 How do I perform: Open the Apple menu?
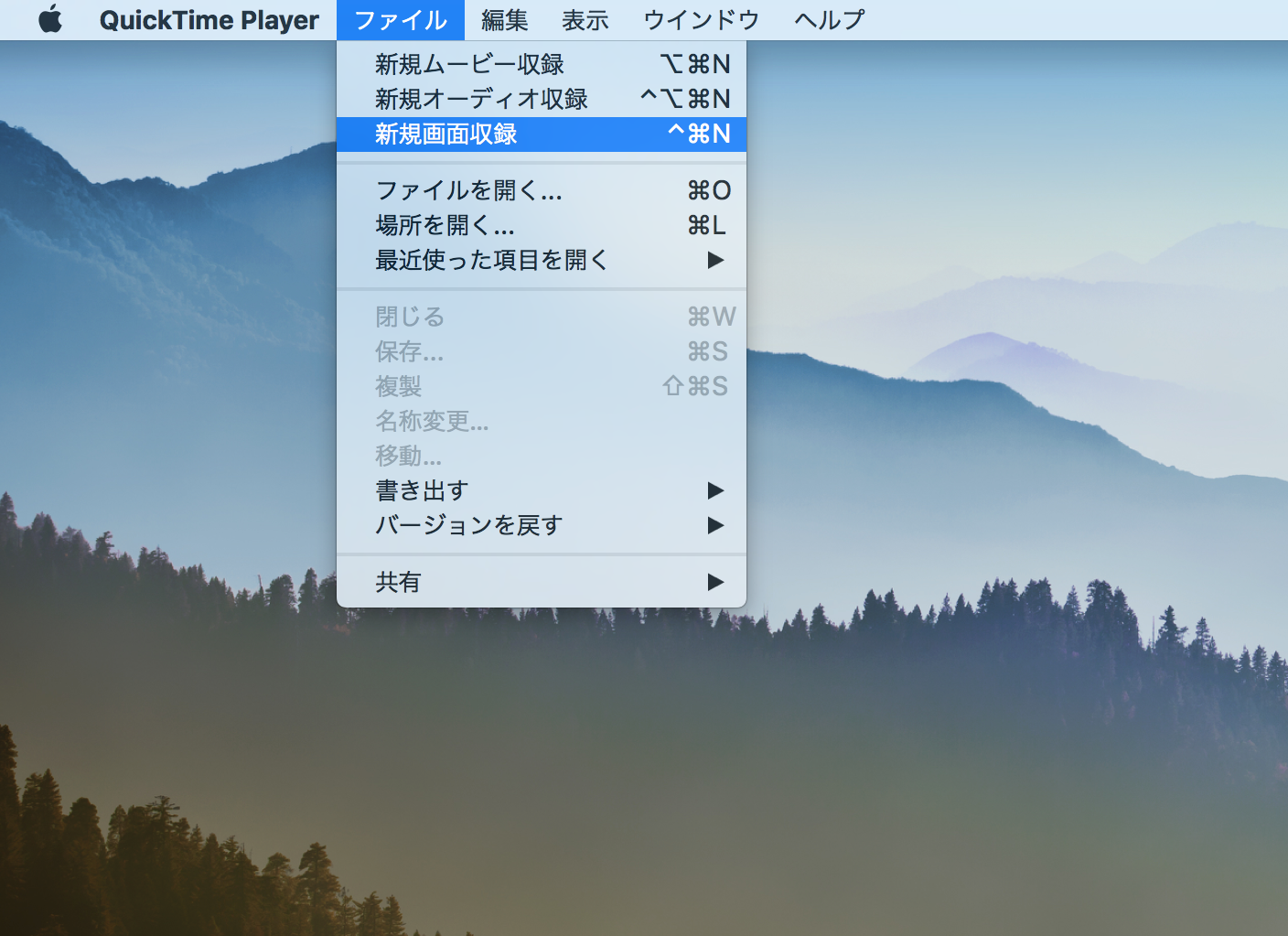pos(50,19)
